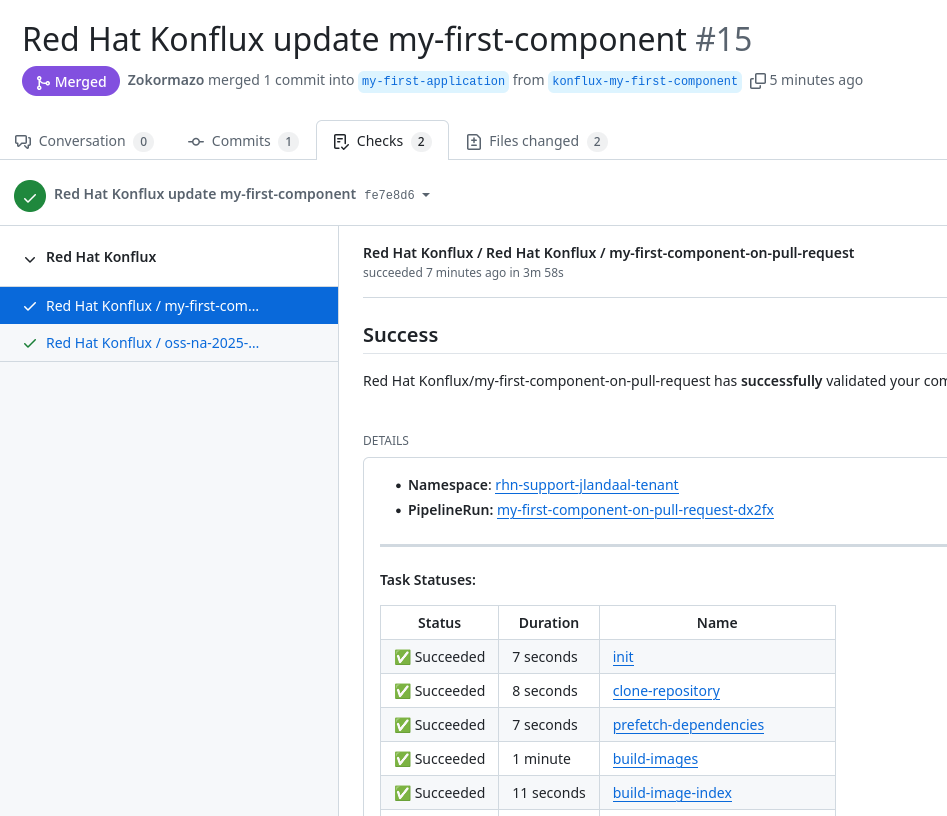Collapse the Red Hat Konflux check group
Viewport: 947px width, 816px height.
point(30,258)
